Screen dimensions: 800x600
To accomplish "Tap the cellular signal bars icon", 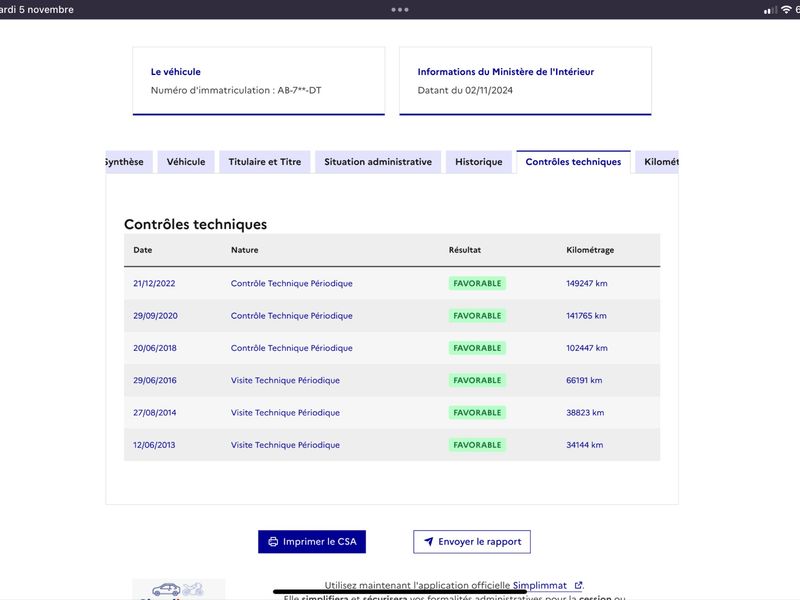I will 770,10.
